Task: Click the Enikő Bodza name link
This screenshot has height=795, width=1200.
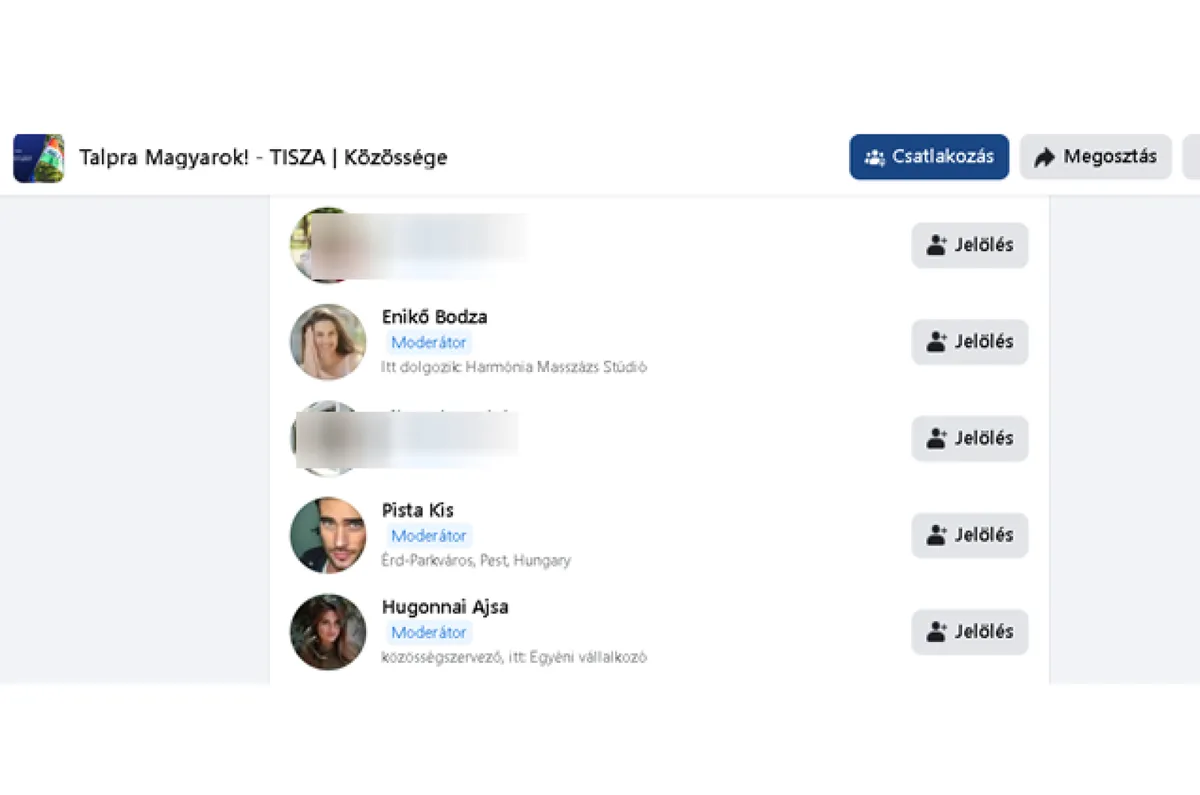Action: [434, 317]
